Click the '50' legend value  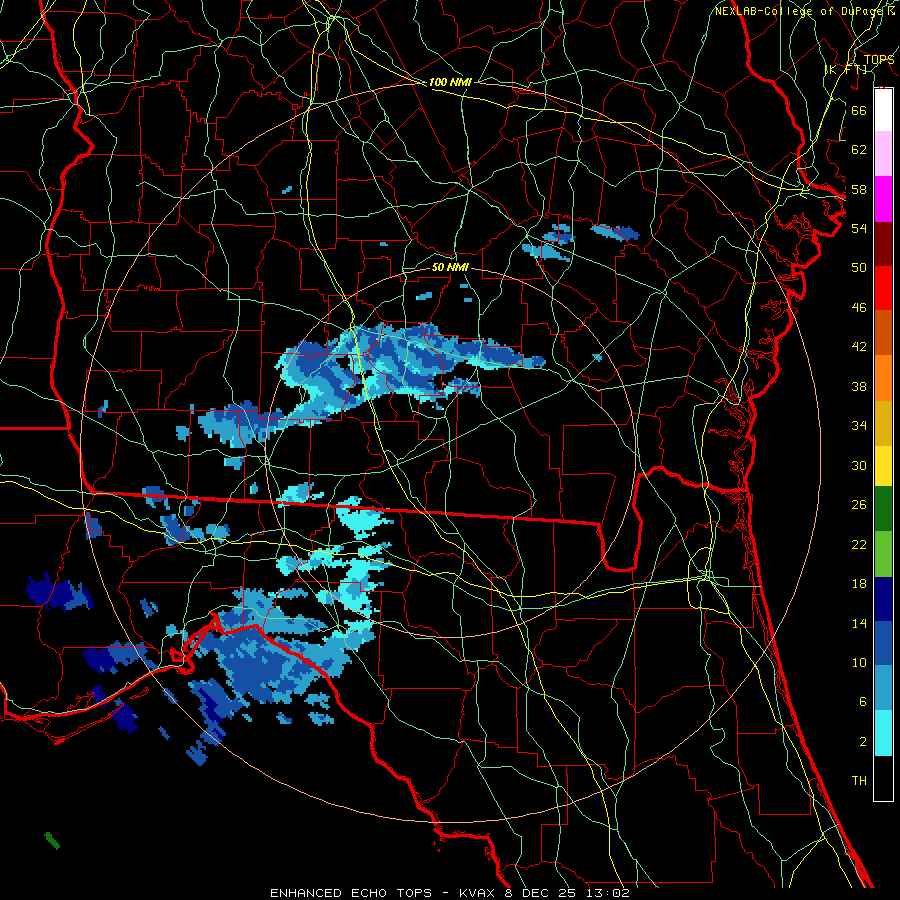click(859, 268)
